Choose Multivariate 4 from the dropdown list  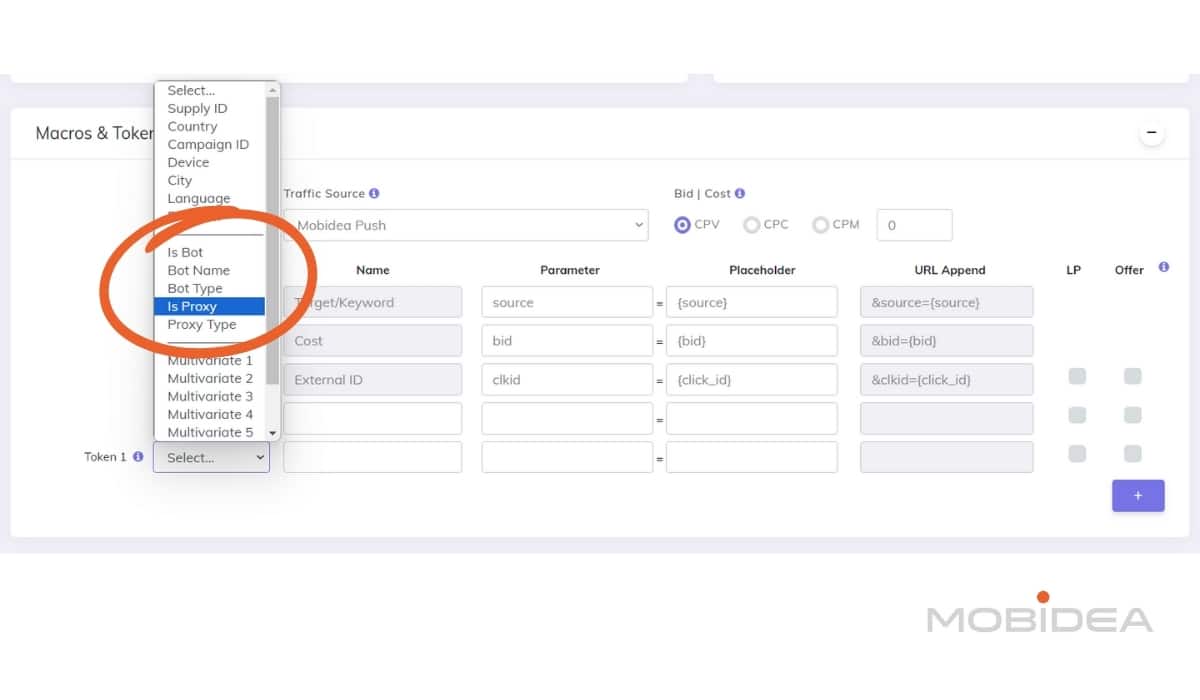210,414
